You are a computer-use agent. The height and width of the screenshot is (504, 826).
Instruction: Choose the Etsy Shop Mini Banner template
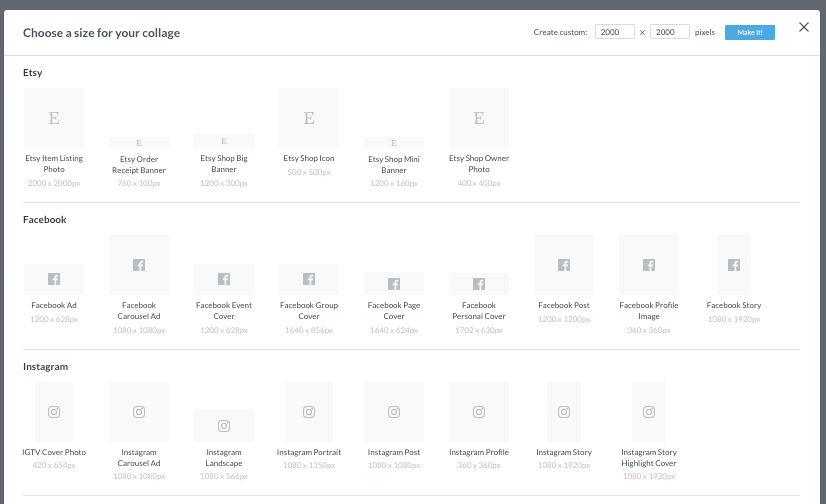pos(394,143)
